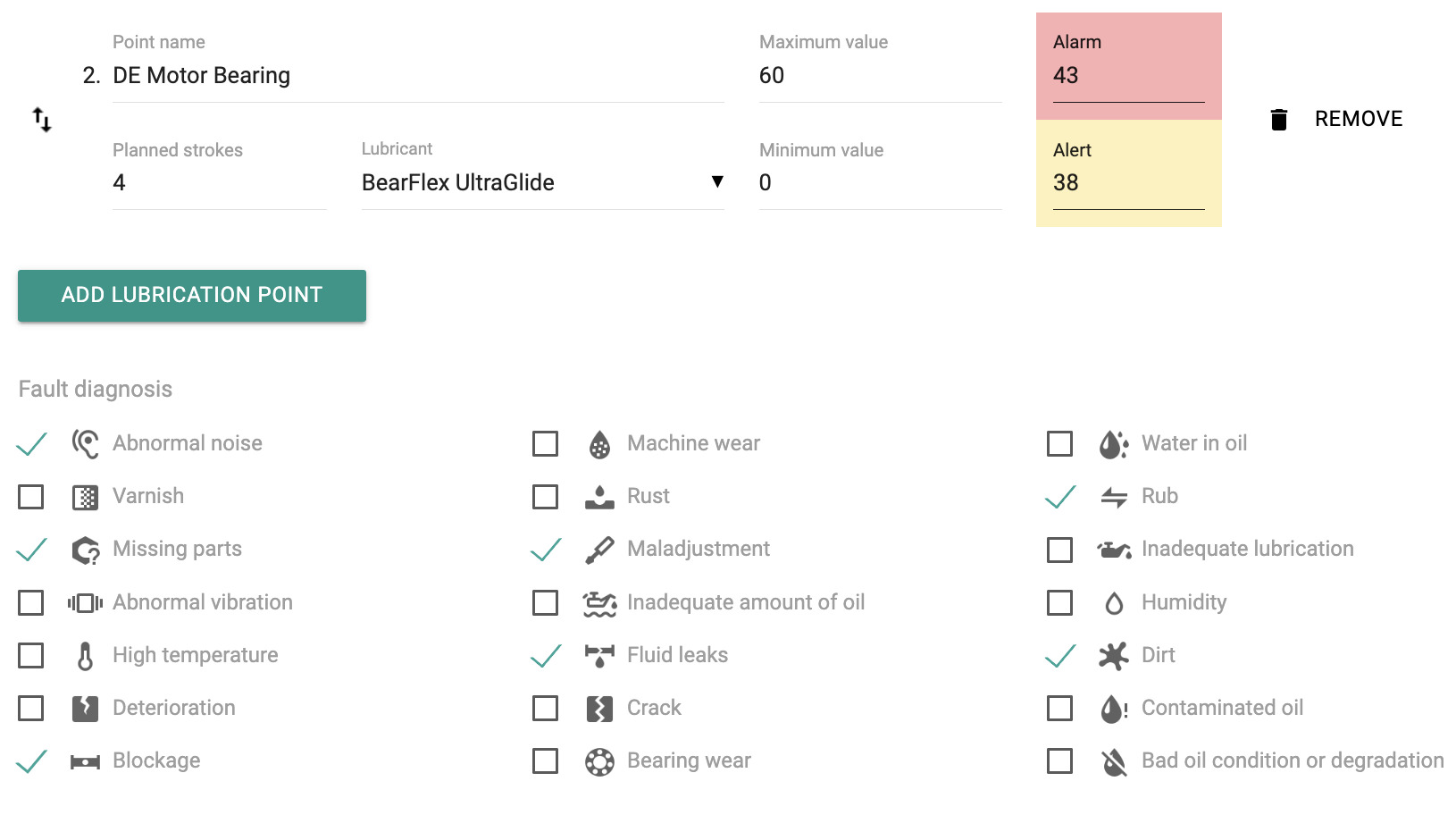Click the Crack fault icon

599,709
